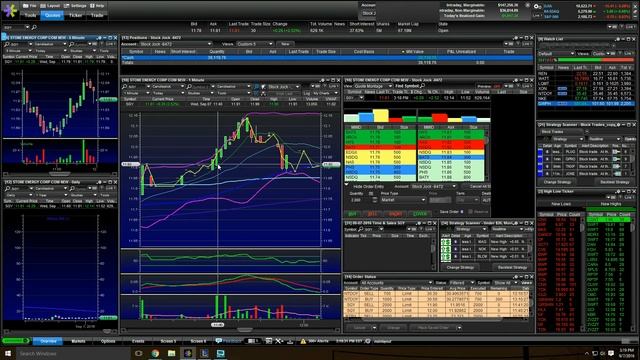This screenshot has height=360, width=640.
Task: Open the Options workspace tab
Action: click(108, 341)
